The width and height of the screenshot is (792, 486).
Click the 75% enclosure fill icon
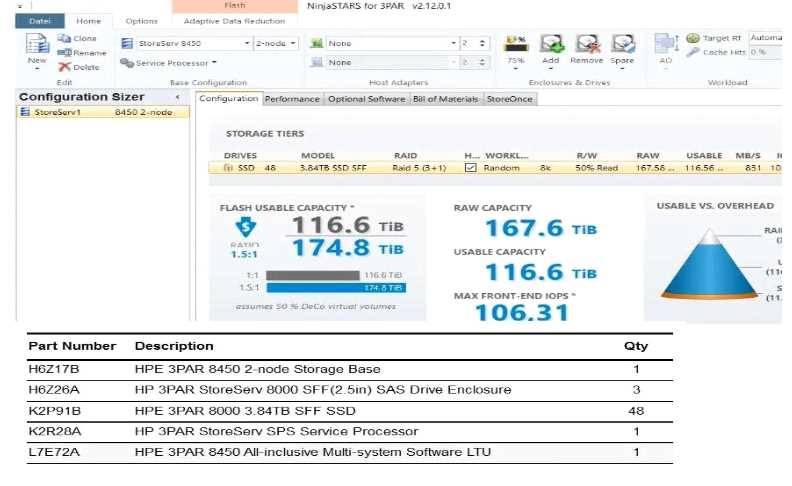(515, 46)
